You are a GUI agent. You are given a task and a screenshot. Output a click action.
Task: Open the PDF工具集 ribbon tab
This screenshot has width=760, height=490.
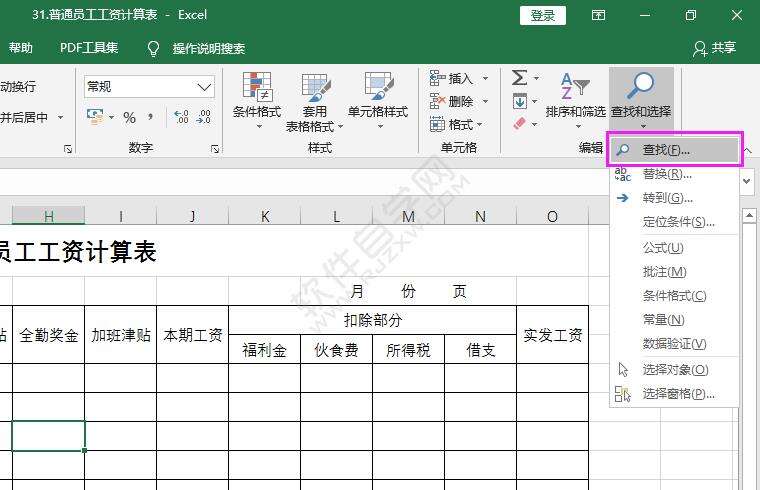89,48
